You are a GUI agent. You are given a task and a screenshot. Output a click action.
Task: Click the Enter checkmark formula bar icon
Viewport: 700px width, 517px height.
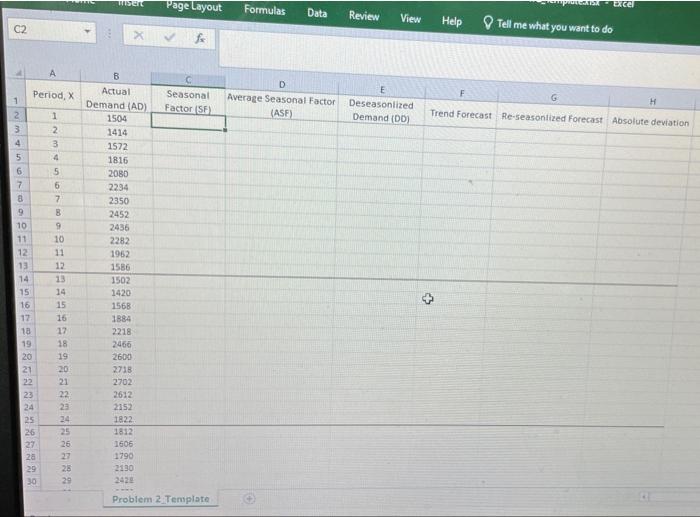tap(169, 37)
